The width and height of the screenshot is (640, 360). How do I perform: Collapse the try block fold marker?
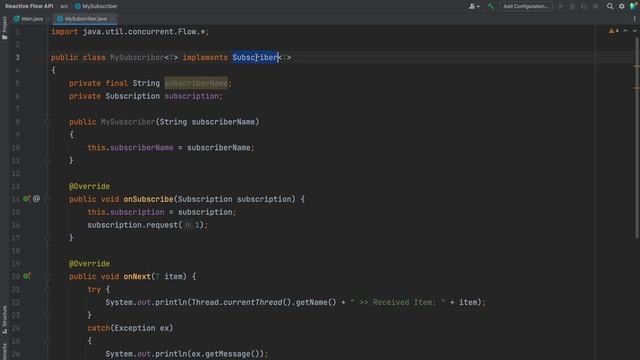[x=47, y=289]
